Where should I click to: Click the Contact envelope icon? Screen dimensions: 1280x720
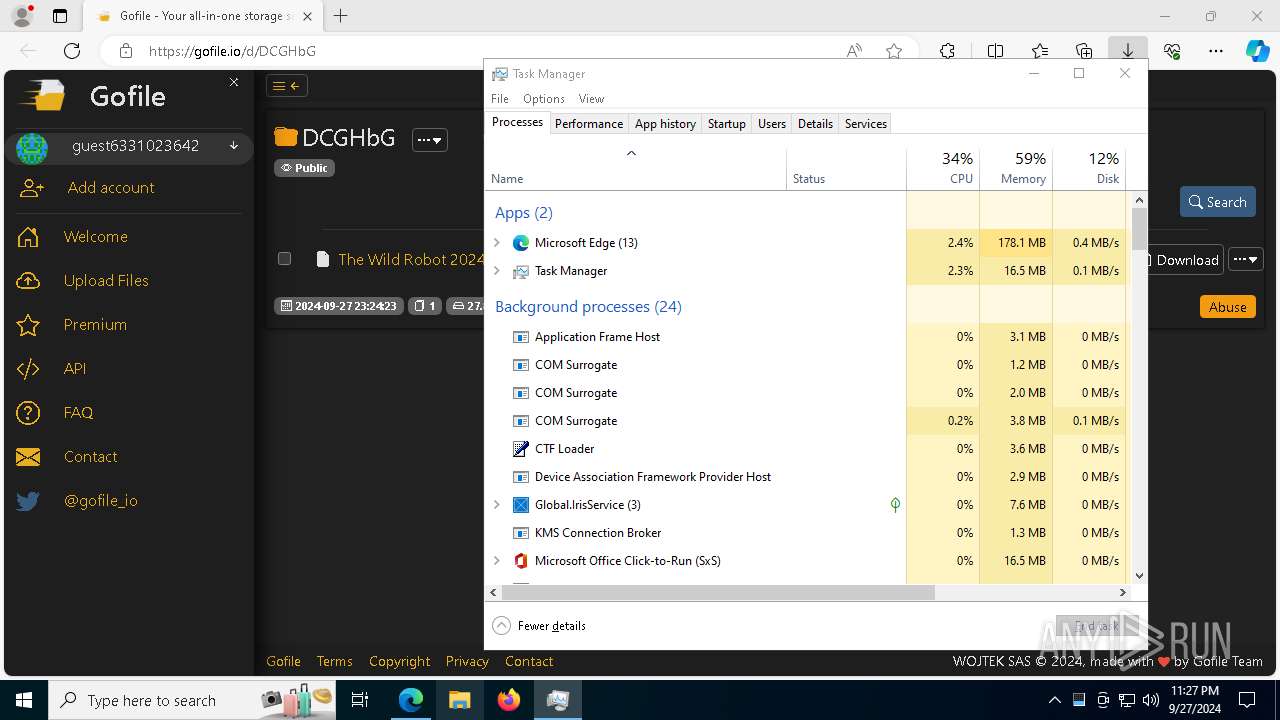pyautogui.click(x=28, y=457)
